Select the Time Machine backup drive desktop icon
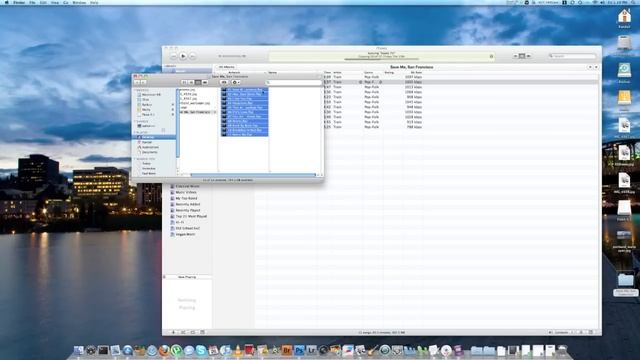Image resolution: width=640 pixels, height=360 pixels. click(624, 71)
